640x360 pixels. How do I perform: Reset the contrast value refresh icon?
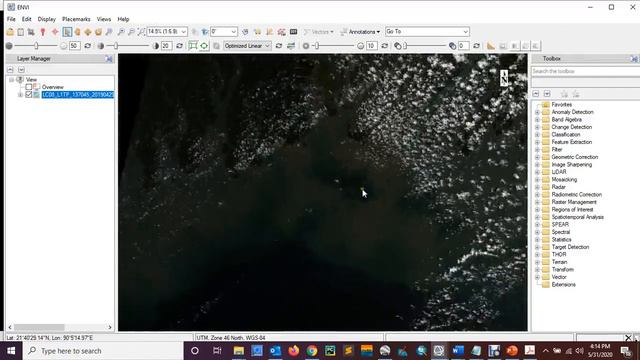click(x=179, y=46)
